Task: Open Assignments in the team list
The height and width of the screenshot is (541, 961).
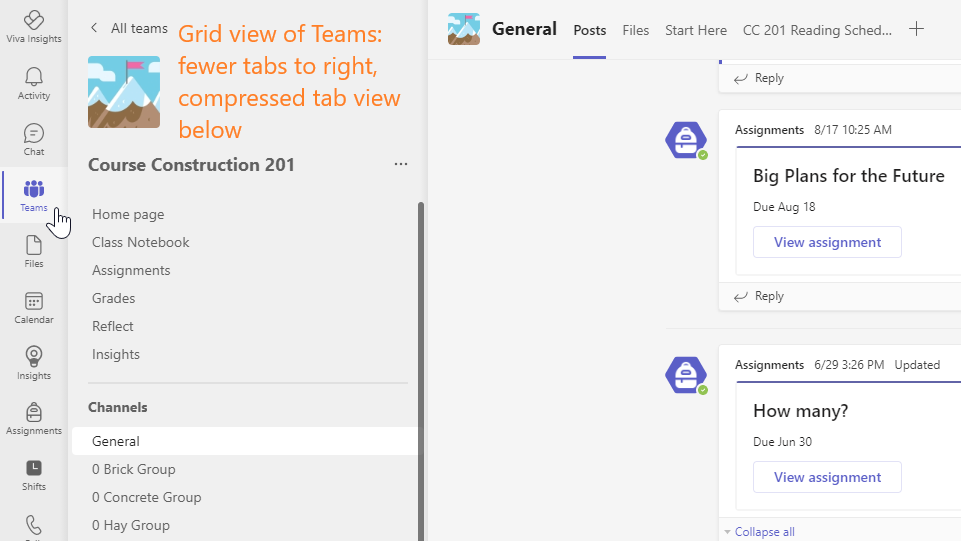Action: [x=131, y=270]
